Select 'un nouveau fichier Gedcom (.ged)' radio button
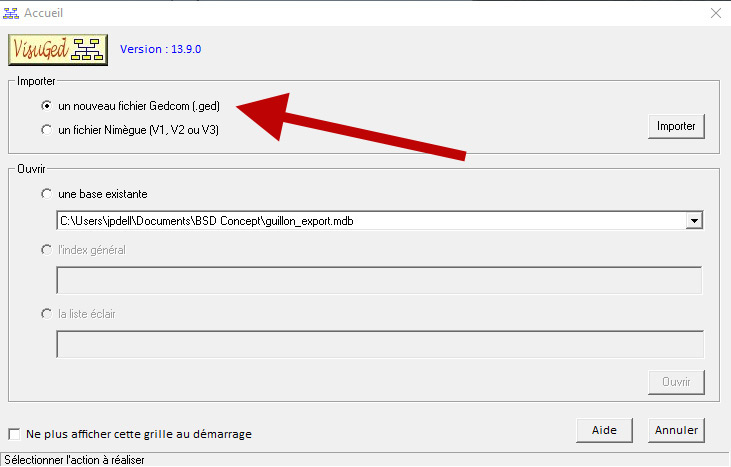The width and height of the screenshot is (731, 467). 46,106
